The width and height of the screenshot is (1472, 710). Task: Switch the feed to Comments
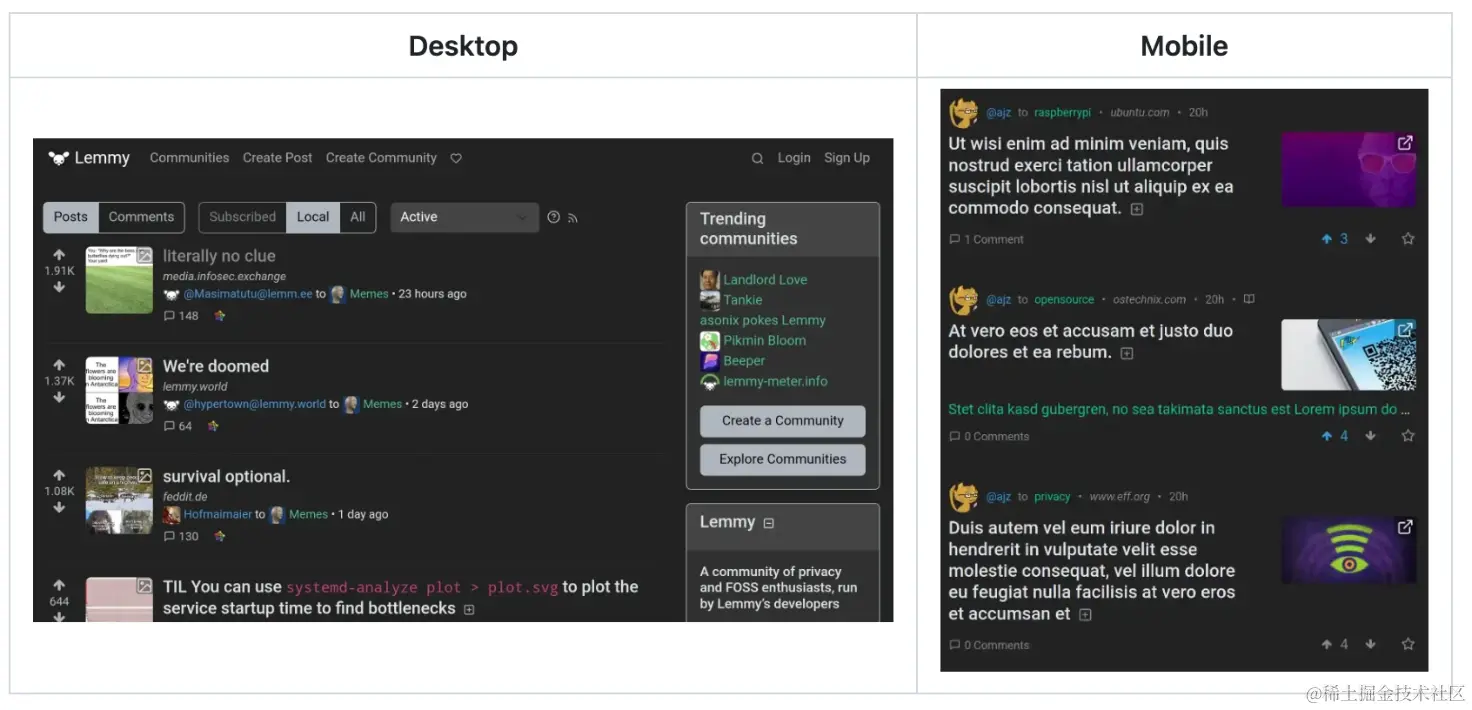(141, 217)
